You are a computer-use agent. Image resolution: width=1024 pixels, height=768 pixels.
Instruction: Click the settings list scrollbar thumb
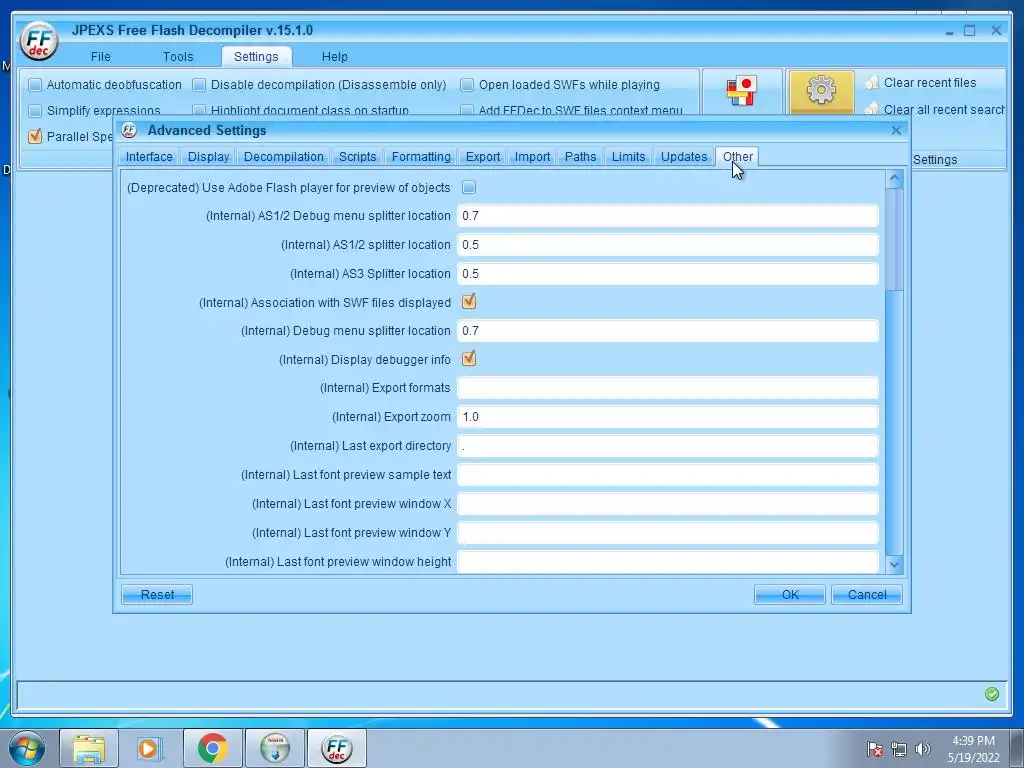tap(895, 239)
